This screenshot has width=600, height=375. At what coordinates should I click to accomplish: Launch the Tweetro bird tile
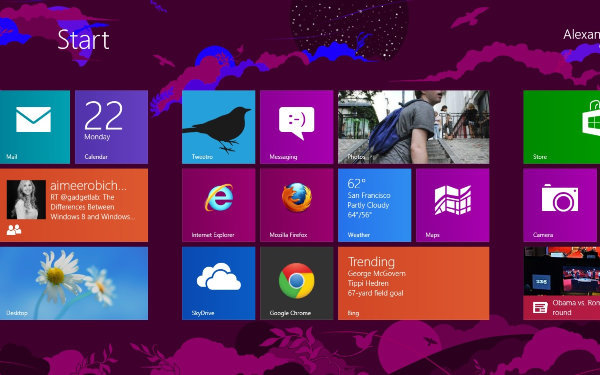point(218,127)
